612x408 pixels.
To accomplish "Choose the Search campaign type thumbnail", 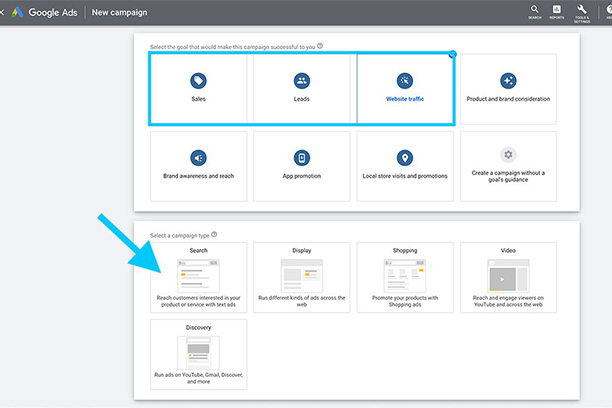I will click(198, 276).
